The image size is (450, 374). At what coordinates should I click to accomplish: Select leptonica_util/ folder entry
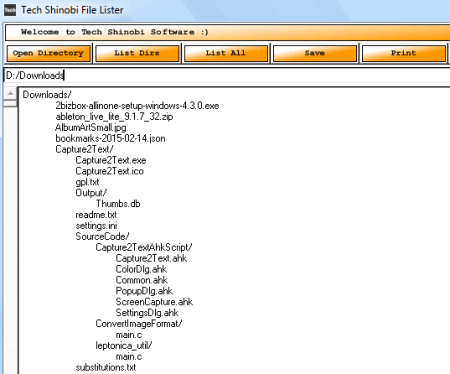coord(124,346)
